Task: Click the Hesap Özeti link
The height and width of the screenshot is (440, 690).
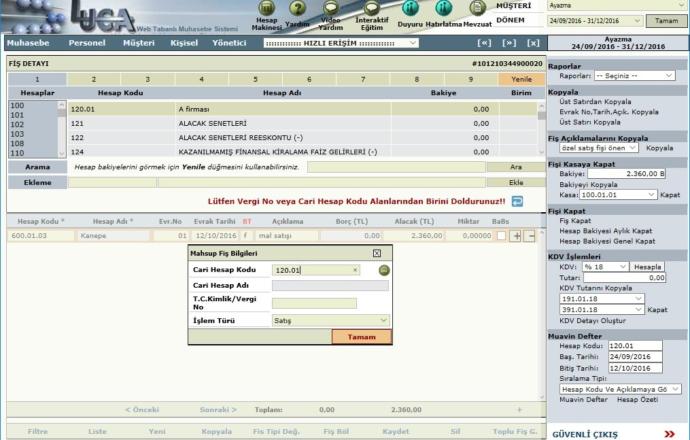Action: click(x=638, y=400)
